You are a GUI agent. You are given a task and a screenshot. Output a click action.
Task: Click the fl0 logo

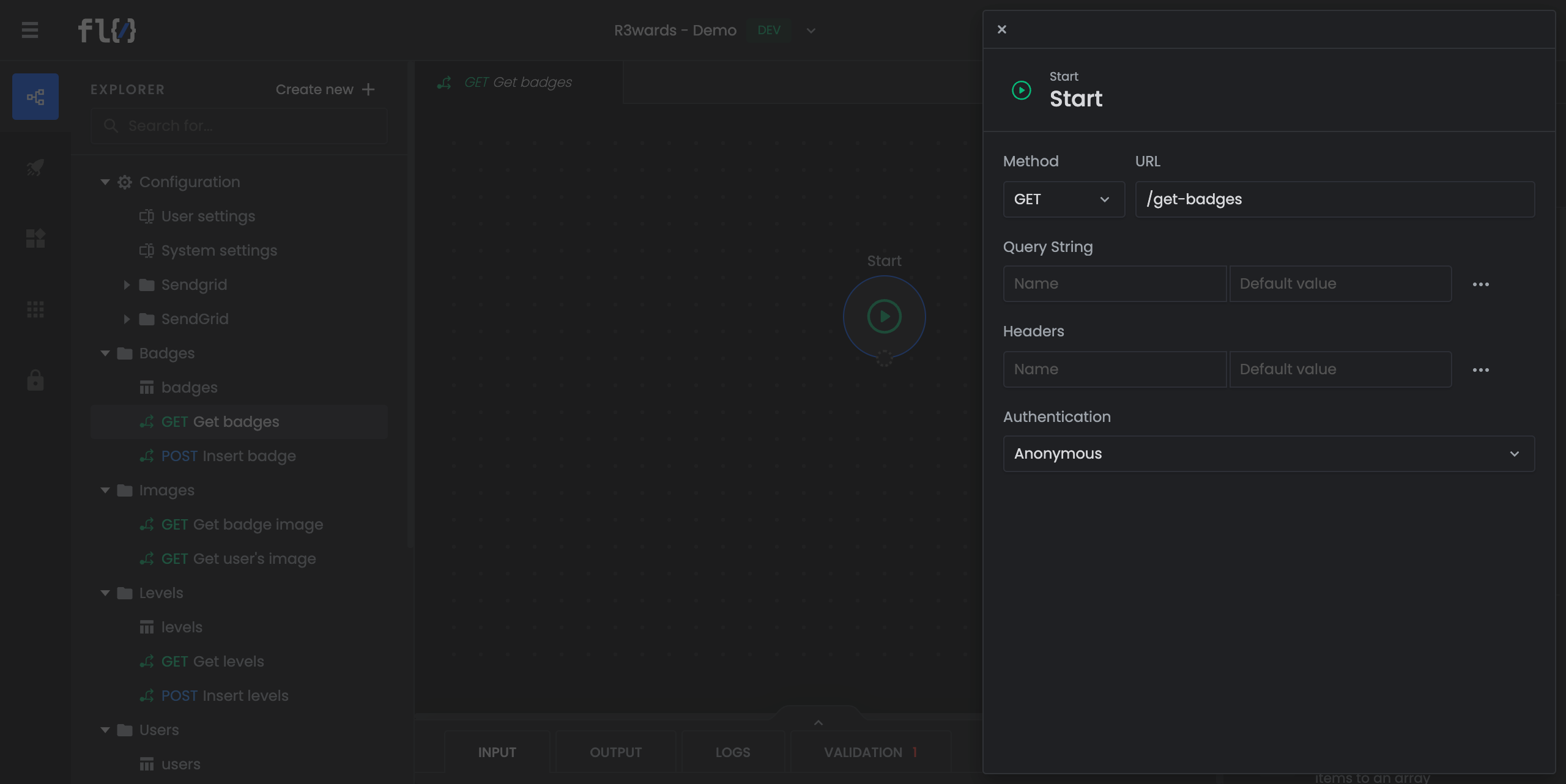106,30
